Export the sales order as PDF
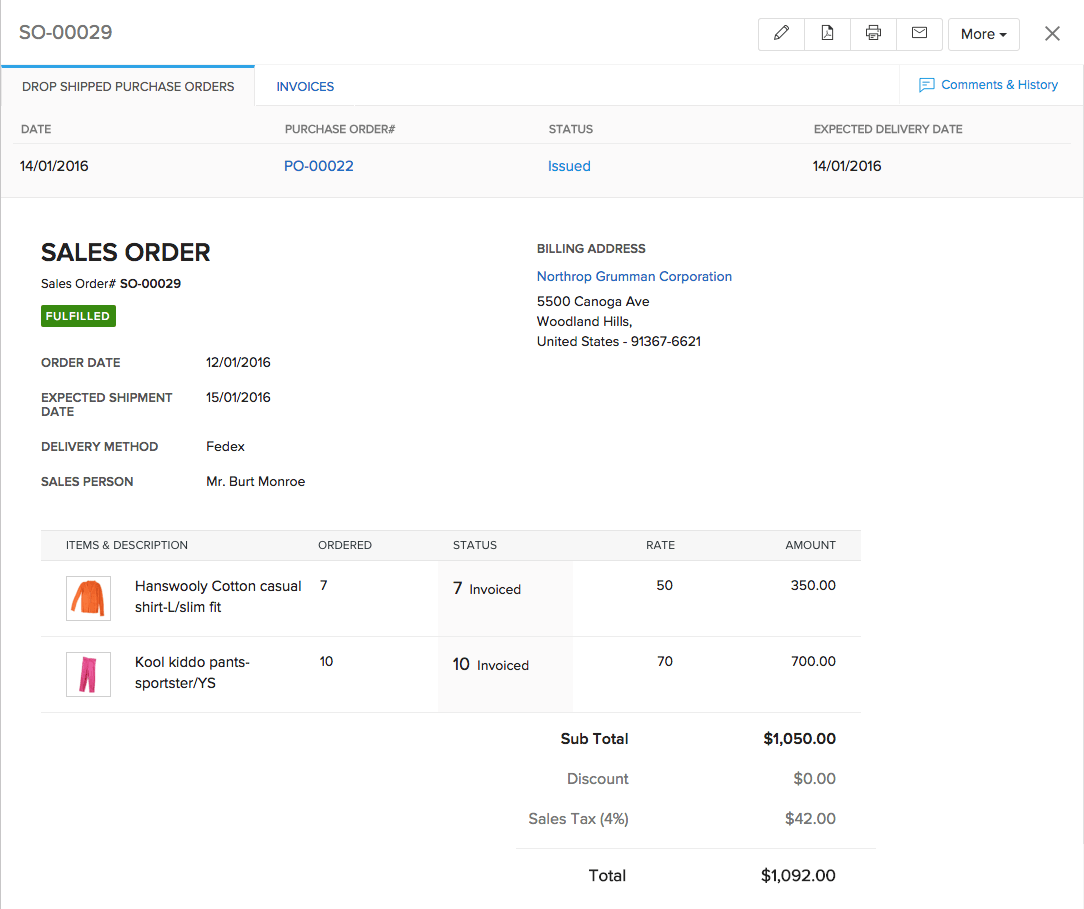This screenshot has height=909, width=1084. (828, 33)
